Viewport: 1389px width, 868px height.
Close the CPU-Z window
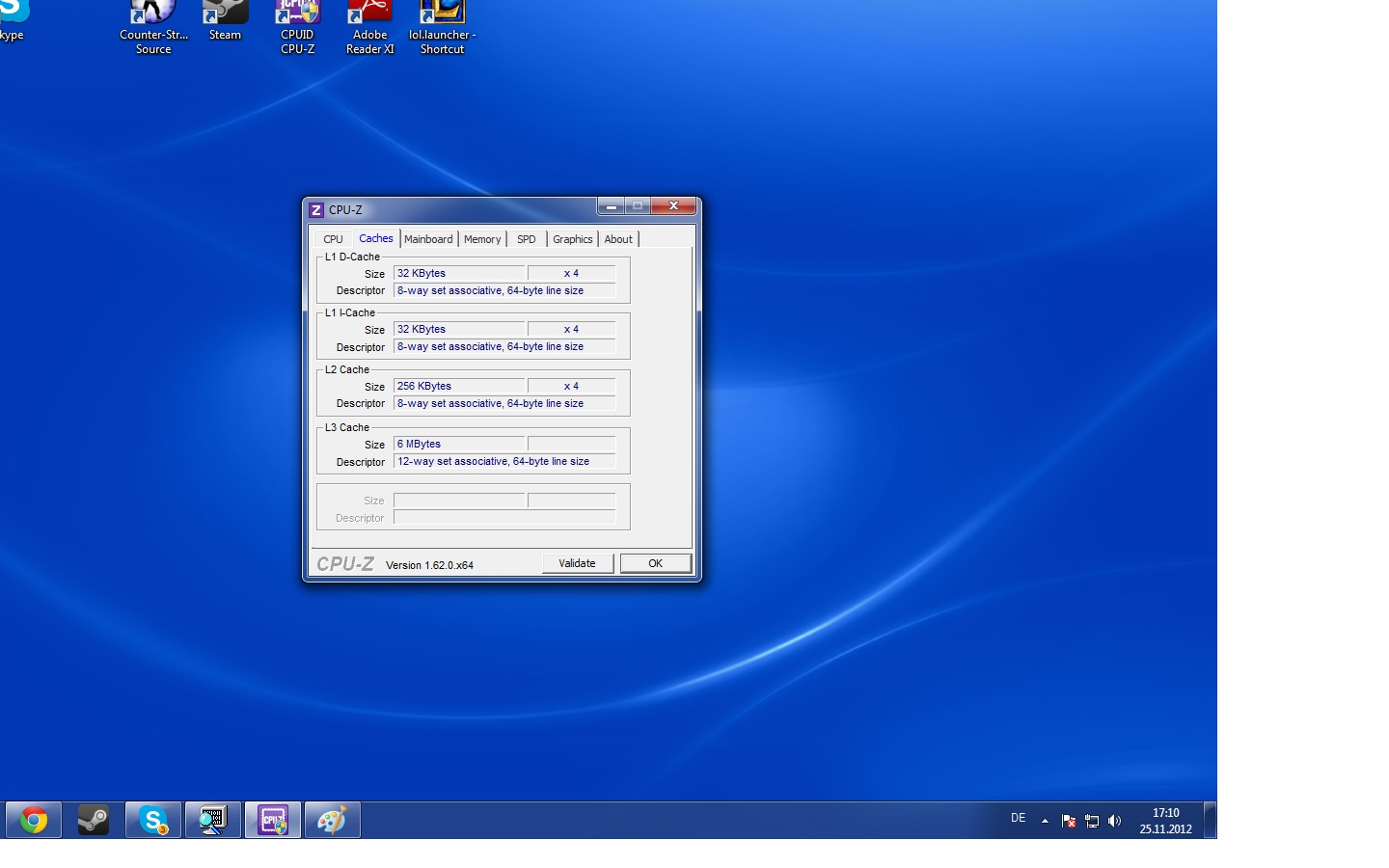(x=673, y=206)
